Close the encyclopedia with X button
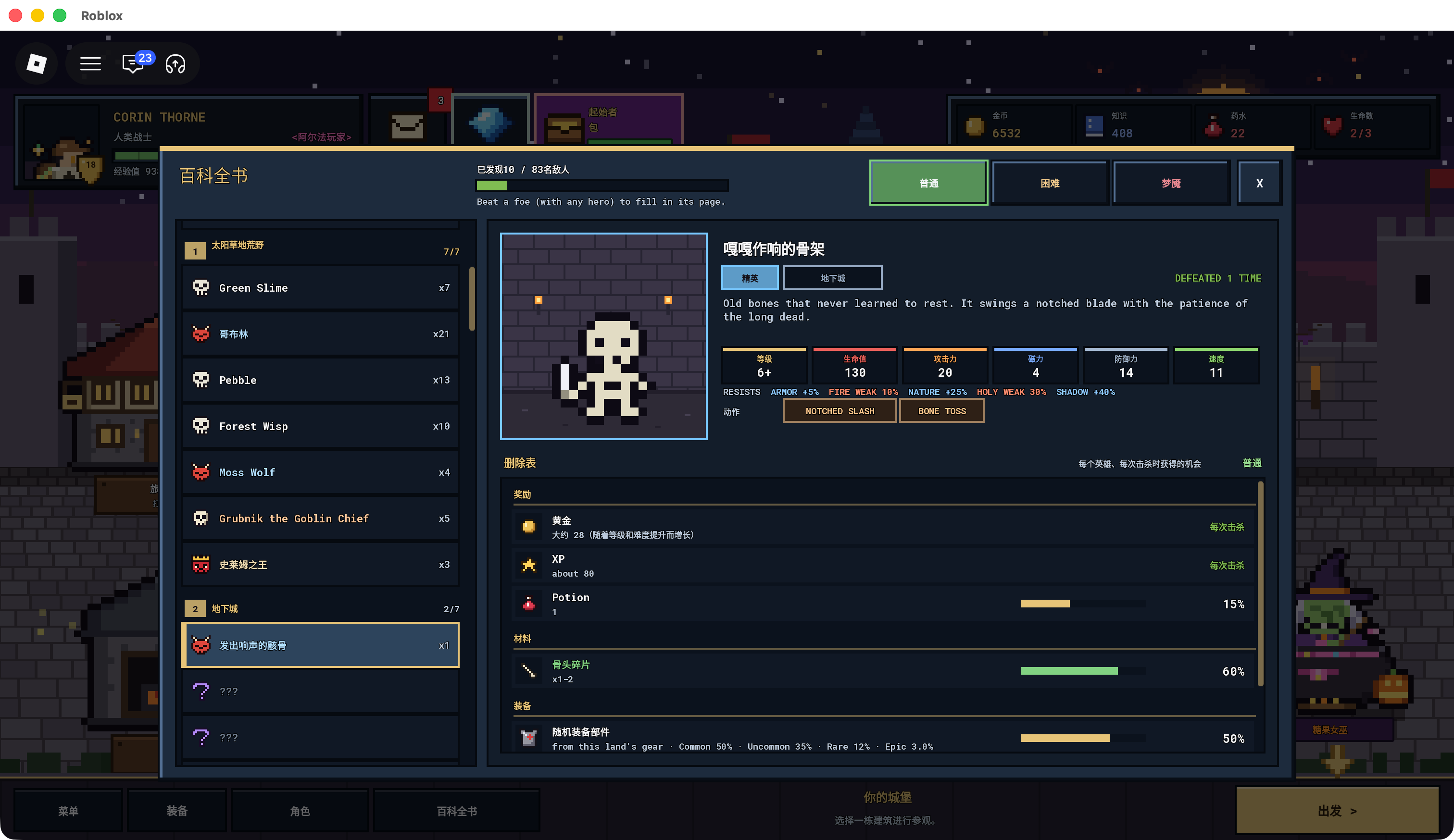The width and height of the screenshot is (1454, 840). coord(1260,183)
